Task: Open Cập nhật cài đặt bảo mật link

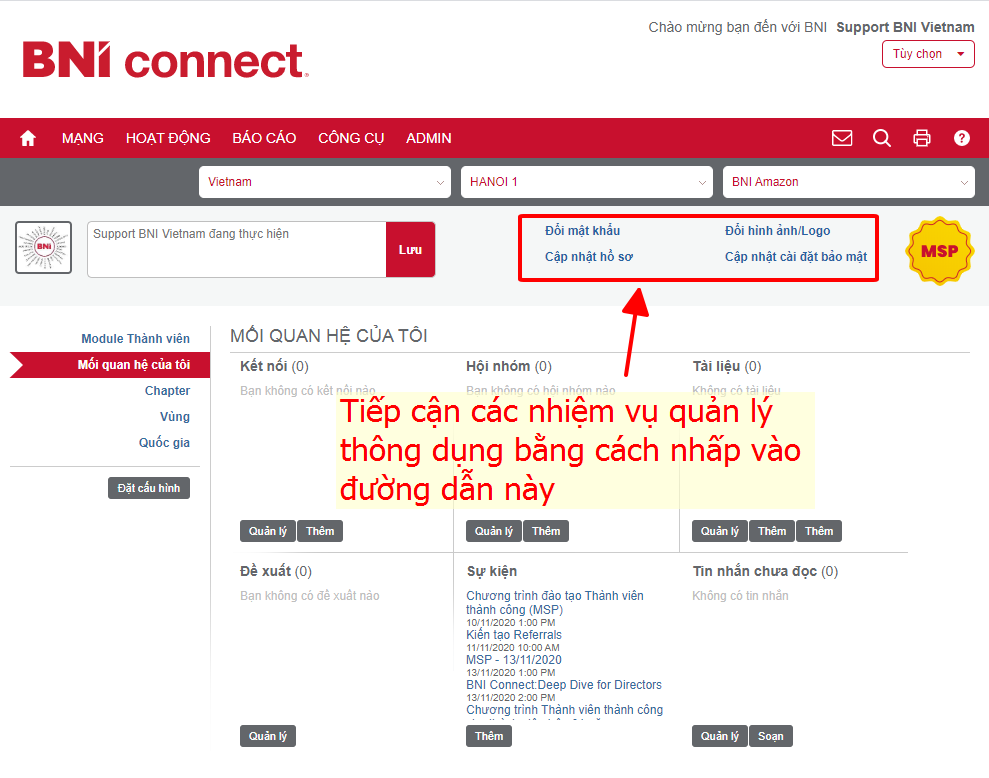Action: (x=796, y=257)
